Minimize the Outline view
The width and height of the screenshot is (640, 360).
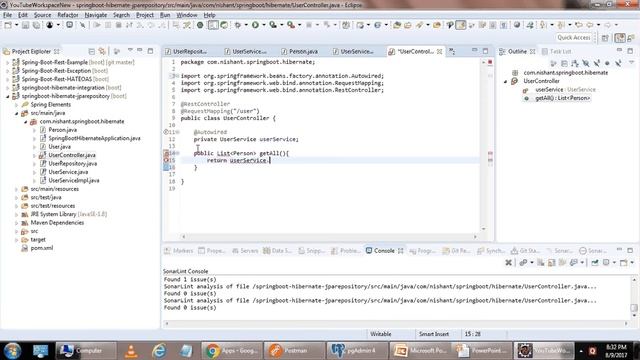[620, 50]
